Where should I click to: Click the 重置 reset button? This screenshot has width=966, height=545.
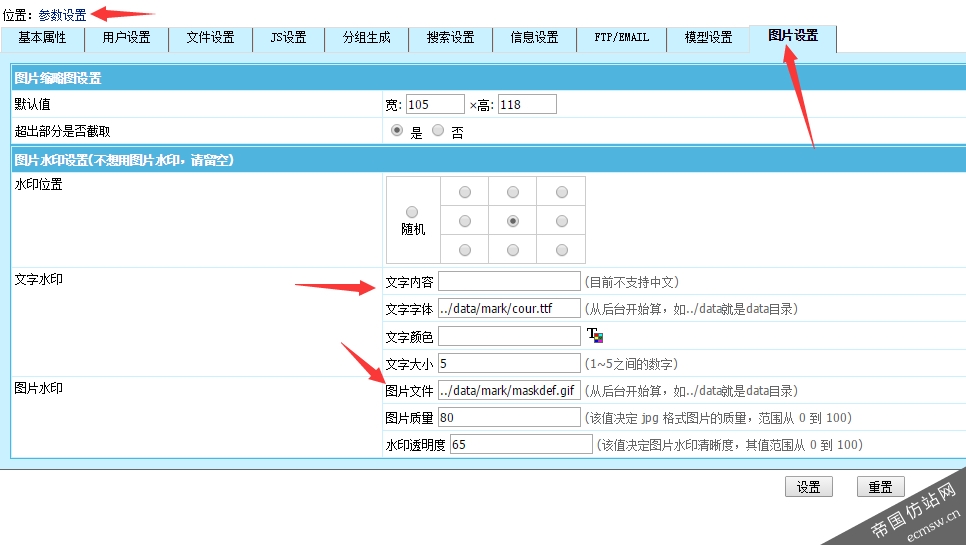[x=880, y=487]
